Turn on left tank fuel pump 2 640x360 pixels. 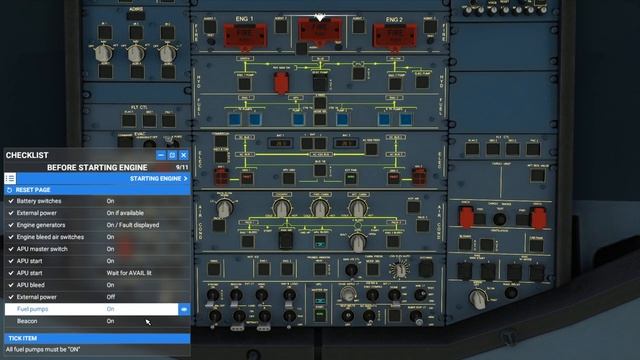click(255, 119)
